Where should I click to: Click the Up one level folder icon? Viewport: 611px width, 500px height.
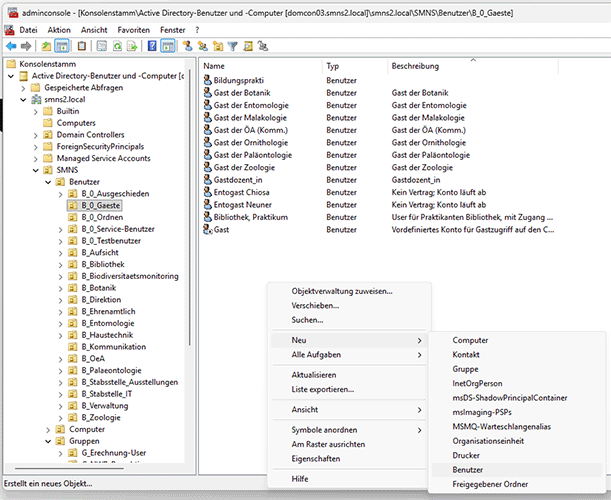coord(46,46)
